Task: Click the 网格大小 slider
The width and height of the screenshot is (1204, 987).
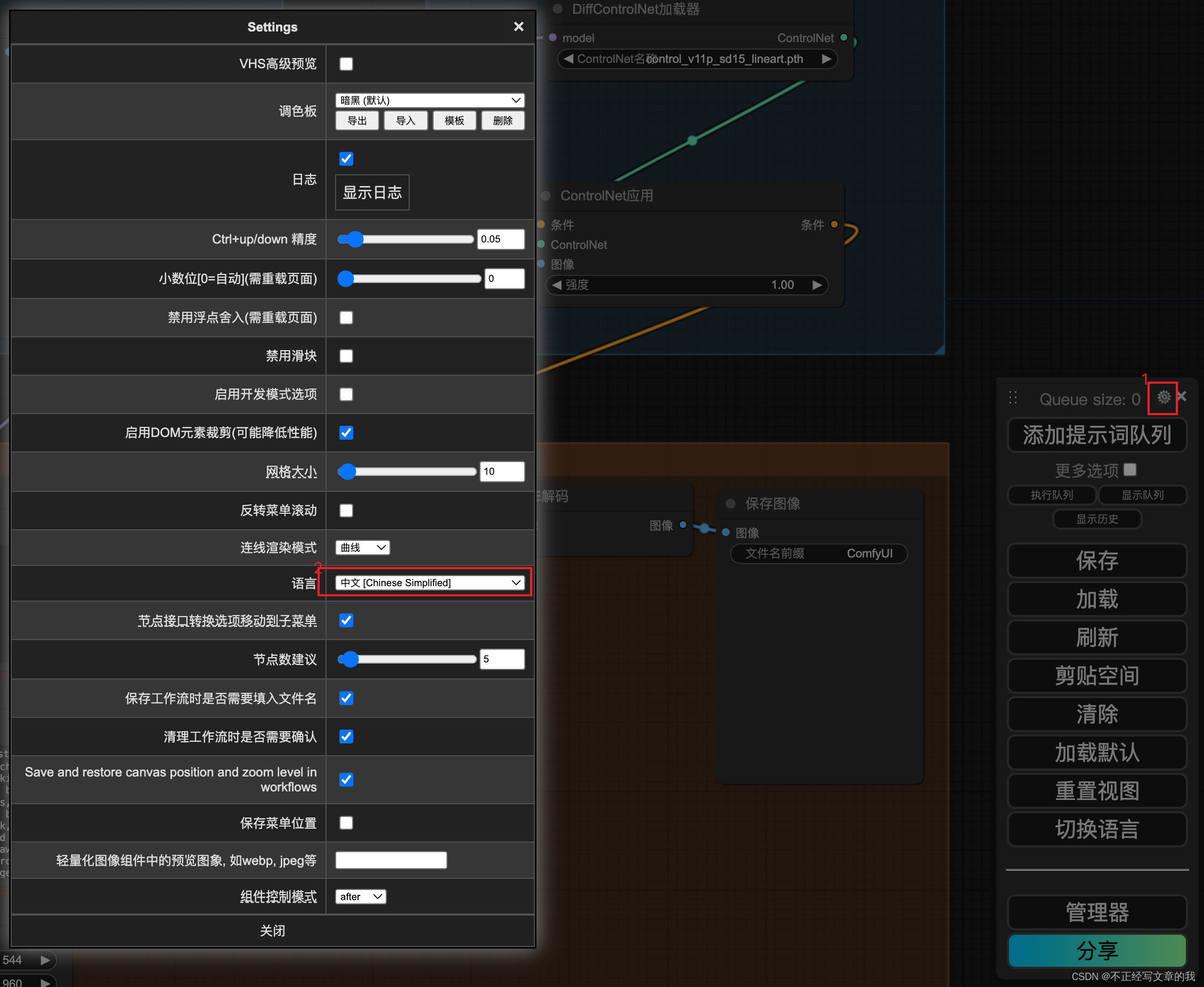Action: [407, 471]
